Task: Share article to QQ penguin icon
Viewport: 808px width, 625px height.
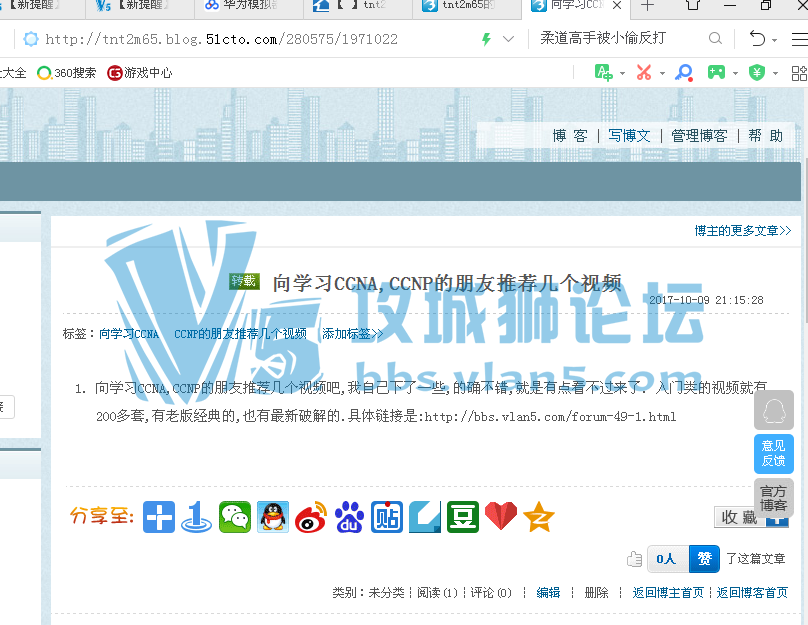Action: [x=273, y=517]
